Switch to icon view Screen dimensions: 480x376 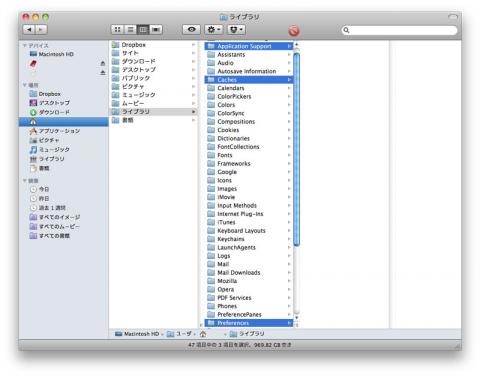[x=117, y=30]
